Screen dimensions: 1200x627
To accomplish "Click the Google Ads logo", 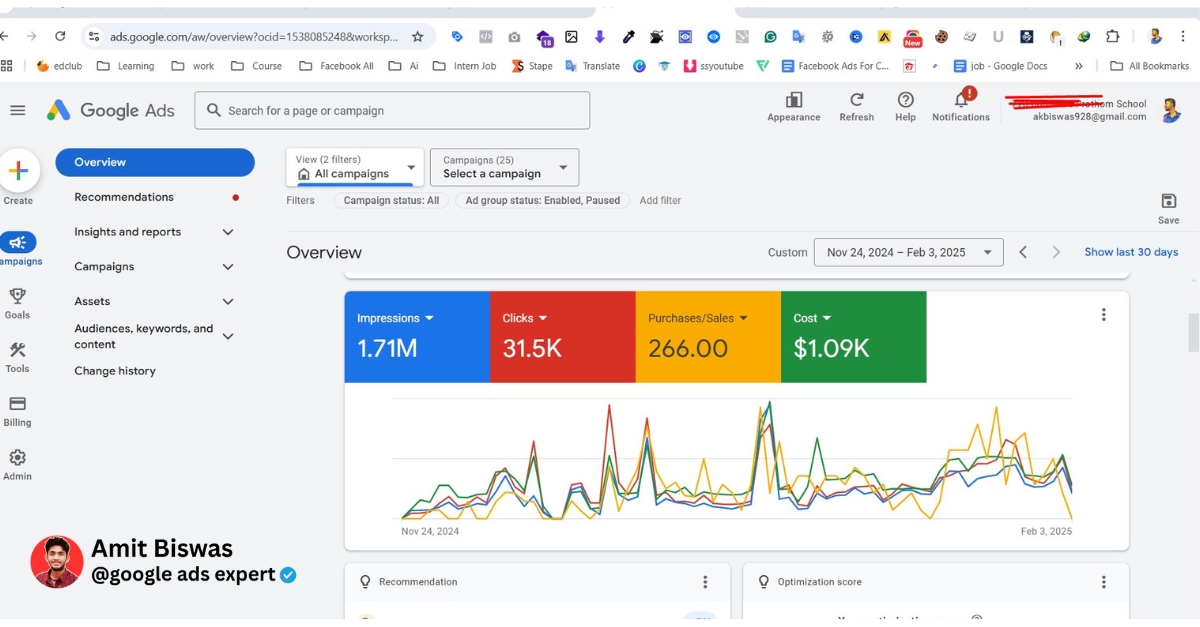I will (x=111, y=111).
